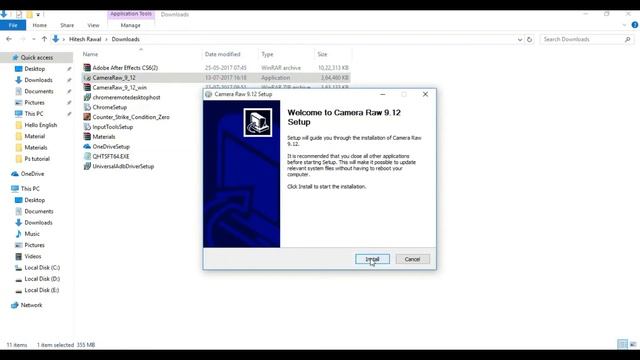
Task: Click the OneDriveSetup cloud icon
Action: (87, 147)
